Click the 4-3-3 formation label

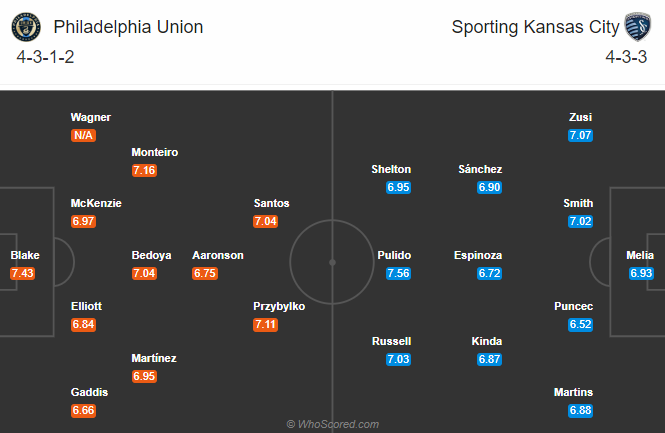(x=626, y=57)
